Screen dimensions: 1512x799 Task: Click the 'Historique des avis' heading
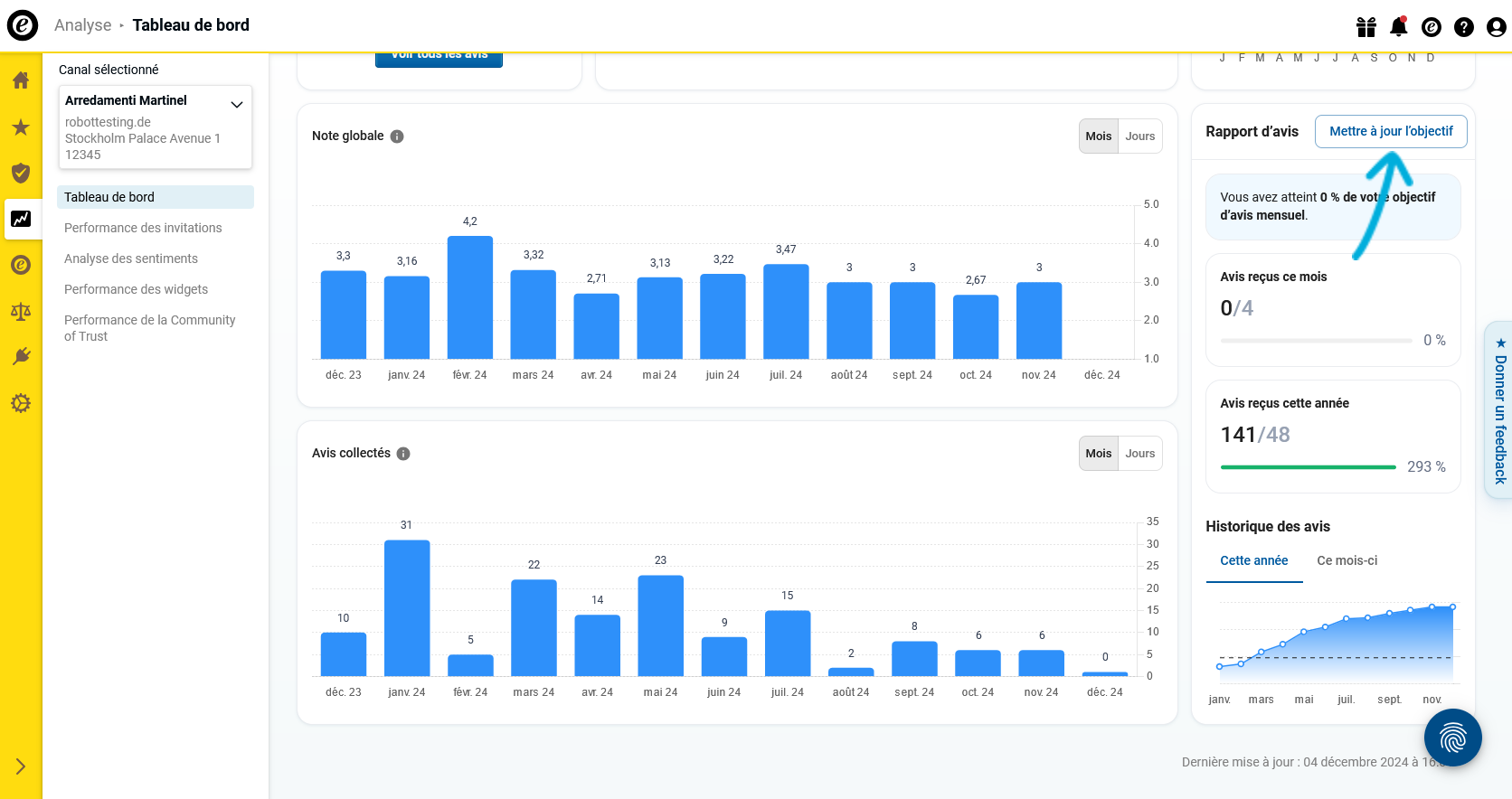click(x=1268, y=527)
